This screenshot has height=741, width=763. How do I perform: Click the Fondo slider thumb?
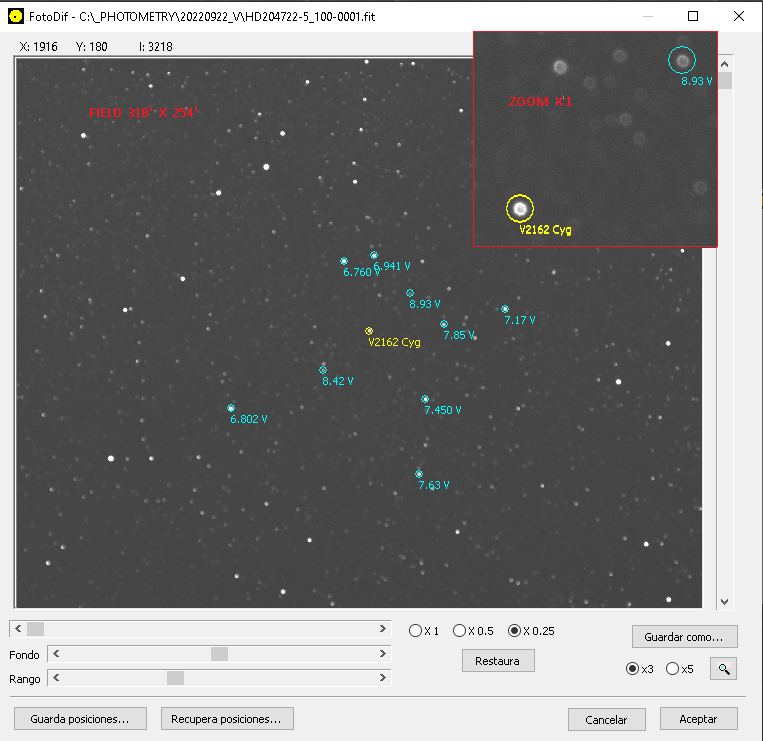pos(219,654)
